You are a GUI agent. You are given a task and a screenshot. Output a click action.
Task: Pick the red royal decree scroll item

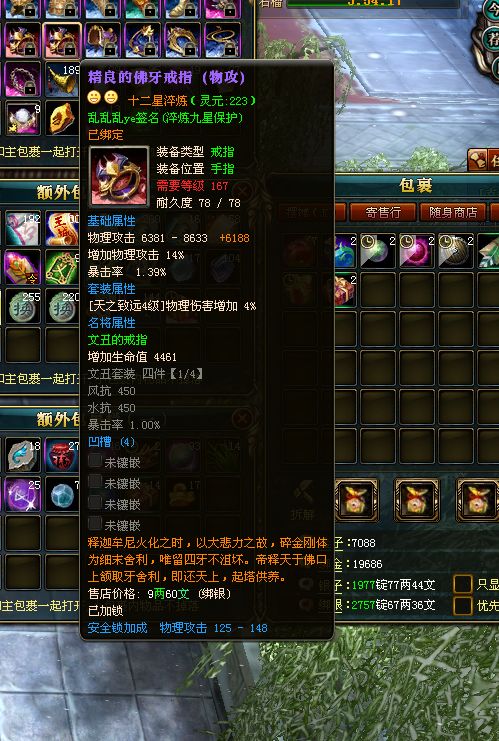pyautogui.click(x=62, y=229)
